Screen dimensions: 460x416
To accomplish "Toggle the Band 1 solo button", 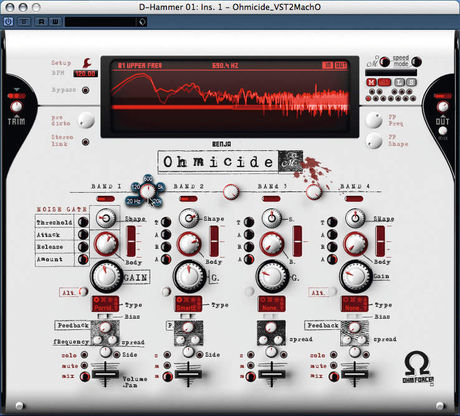I will pos(84,355).
